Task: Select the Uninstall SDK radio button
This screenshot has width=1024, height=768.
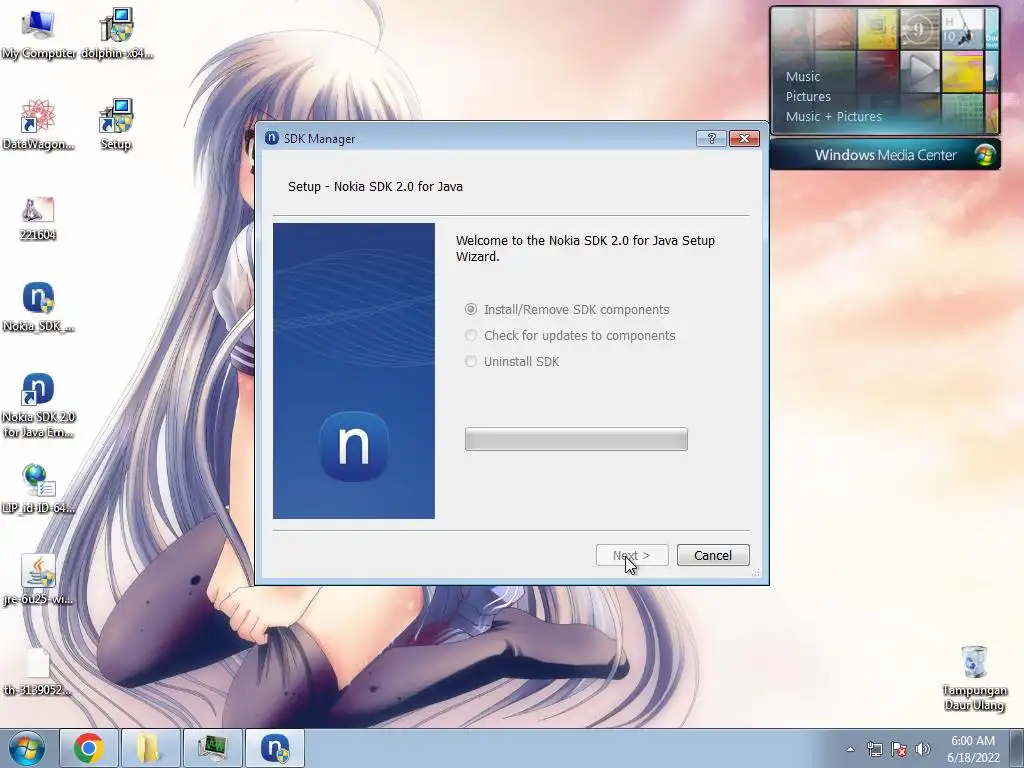Action: click(x=470, y=362)
